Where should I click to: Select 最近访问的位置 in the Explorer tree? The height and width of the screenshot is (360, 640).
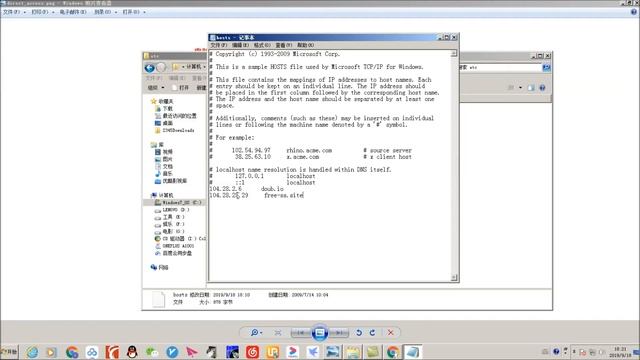coord(176,116)
